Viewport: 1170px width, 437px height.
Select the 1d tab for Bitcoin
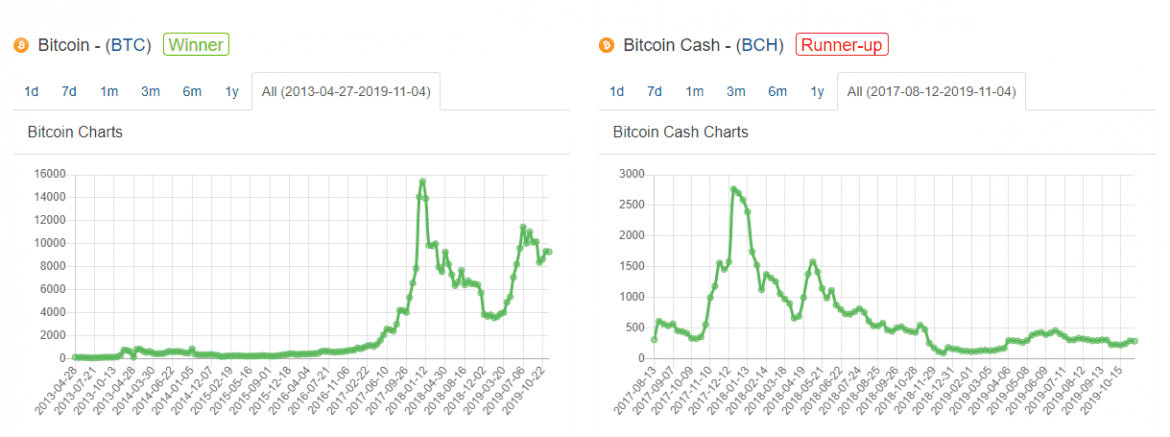(31, 92)
